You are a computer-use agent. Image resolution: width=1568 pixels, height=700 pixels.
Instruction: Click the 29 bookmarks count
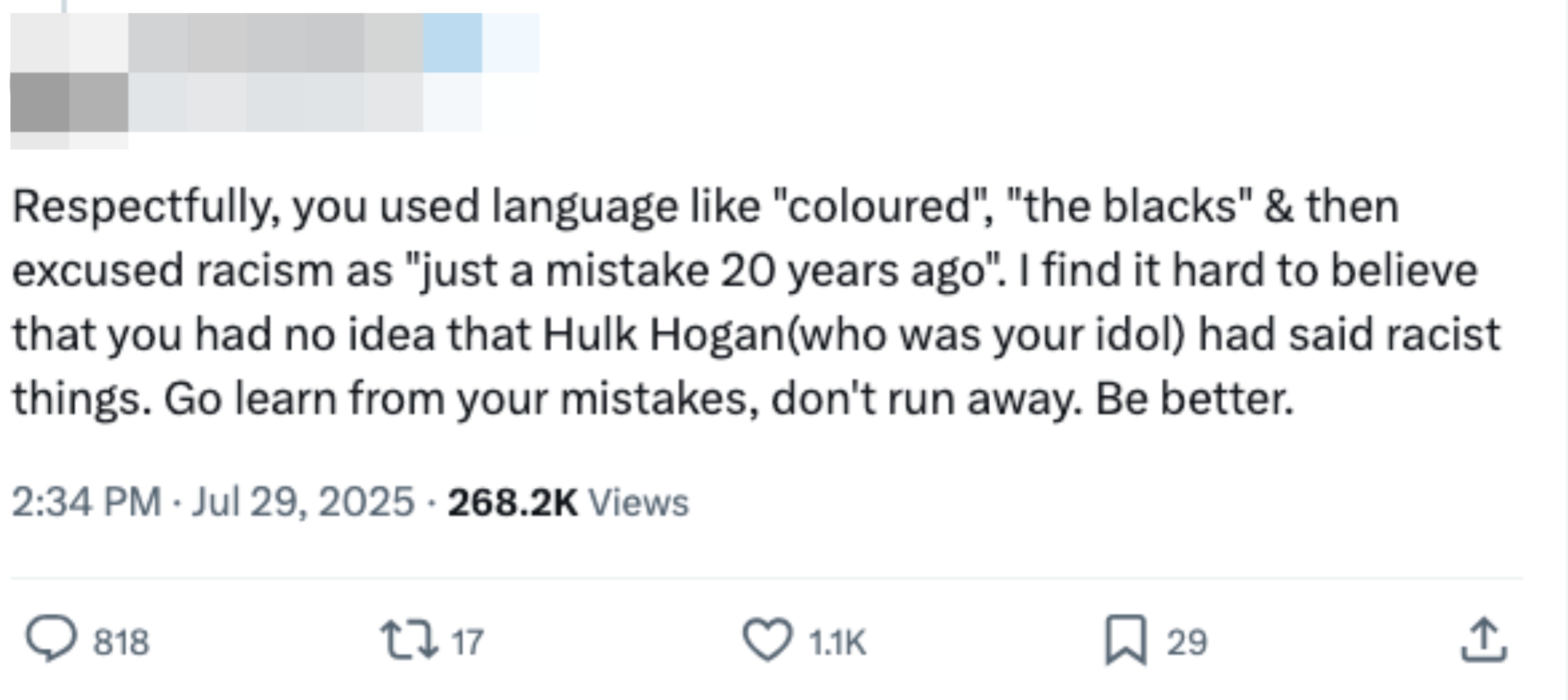tap(1186, 642)
